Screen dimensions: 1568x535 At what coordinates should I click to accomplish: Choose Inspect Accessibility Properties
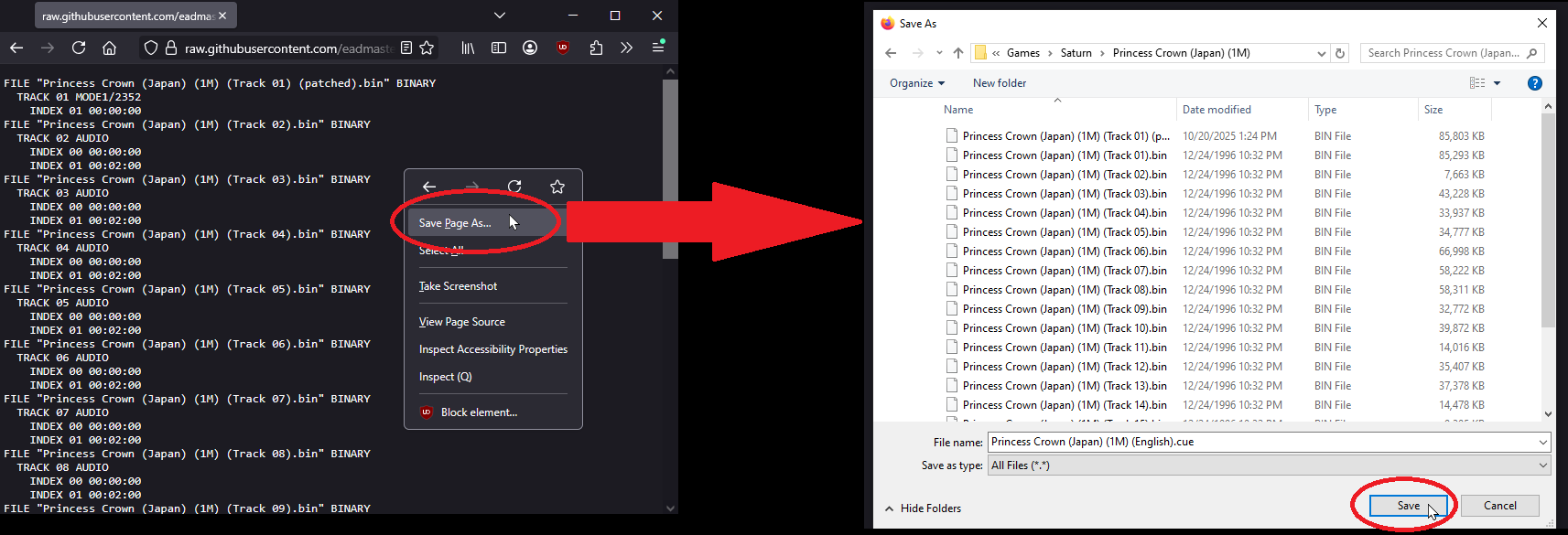pos(493,349)
